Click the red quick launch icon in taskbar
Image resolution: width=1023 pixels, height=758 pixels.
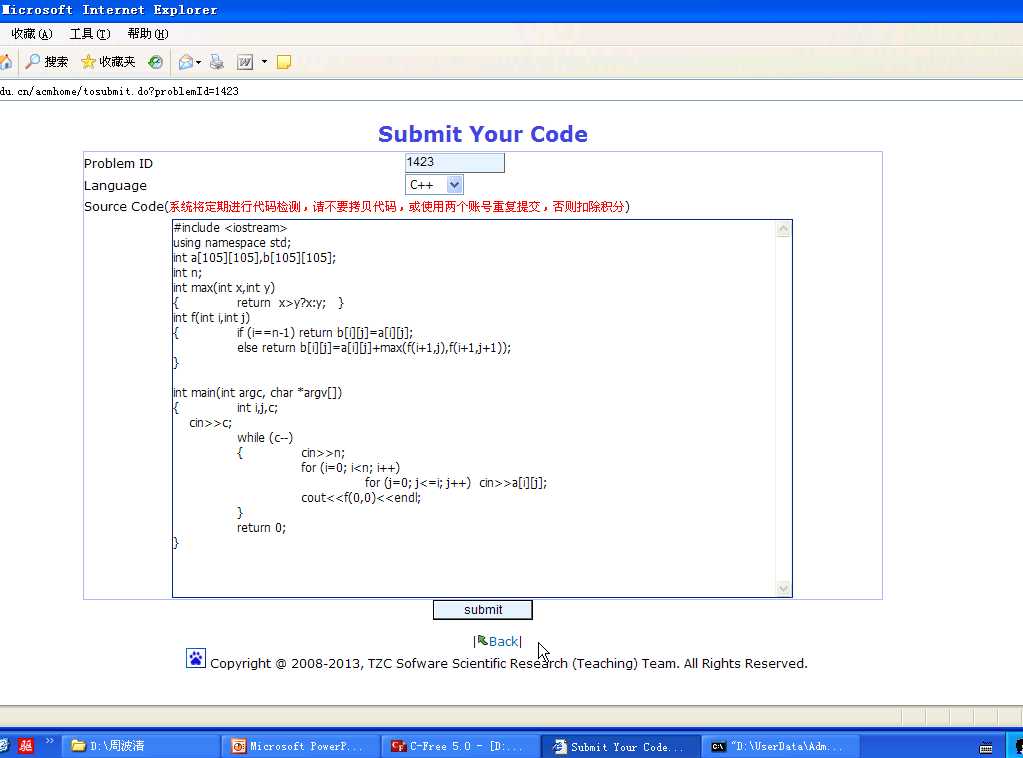[x=25, y=746]
